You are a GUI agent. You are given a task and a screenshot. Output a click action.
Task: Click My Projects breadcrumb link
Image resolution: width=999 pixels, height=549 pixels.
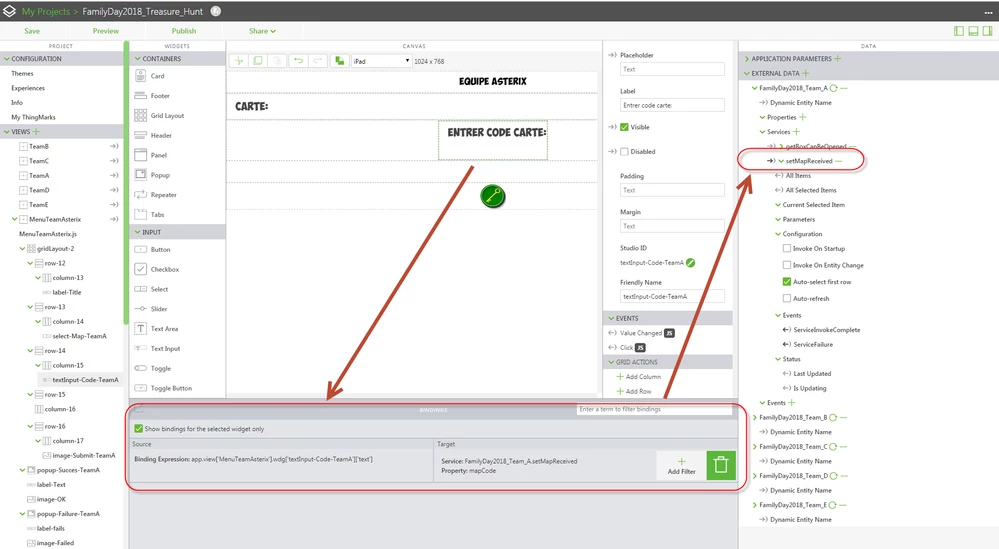pos(46,11)
